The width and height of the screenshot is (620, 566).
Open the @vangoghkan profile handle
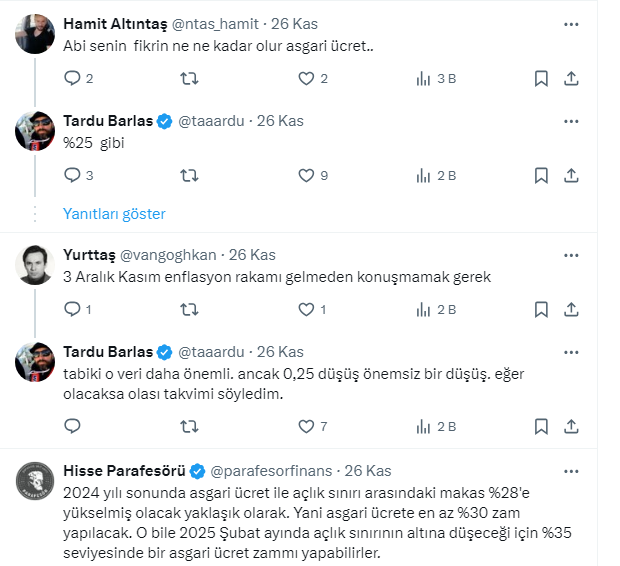coord(166,255)
